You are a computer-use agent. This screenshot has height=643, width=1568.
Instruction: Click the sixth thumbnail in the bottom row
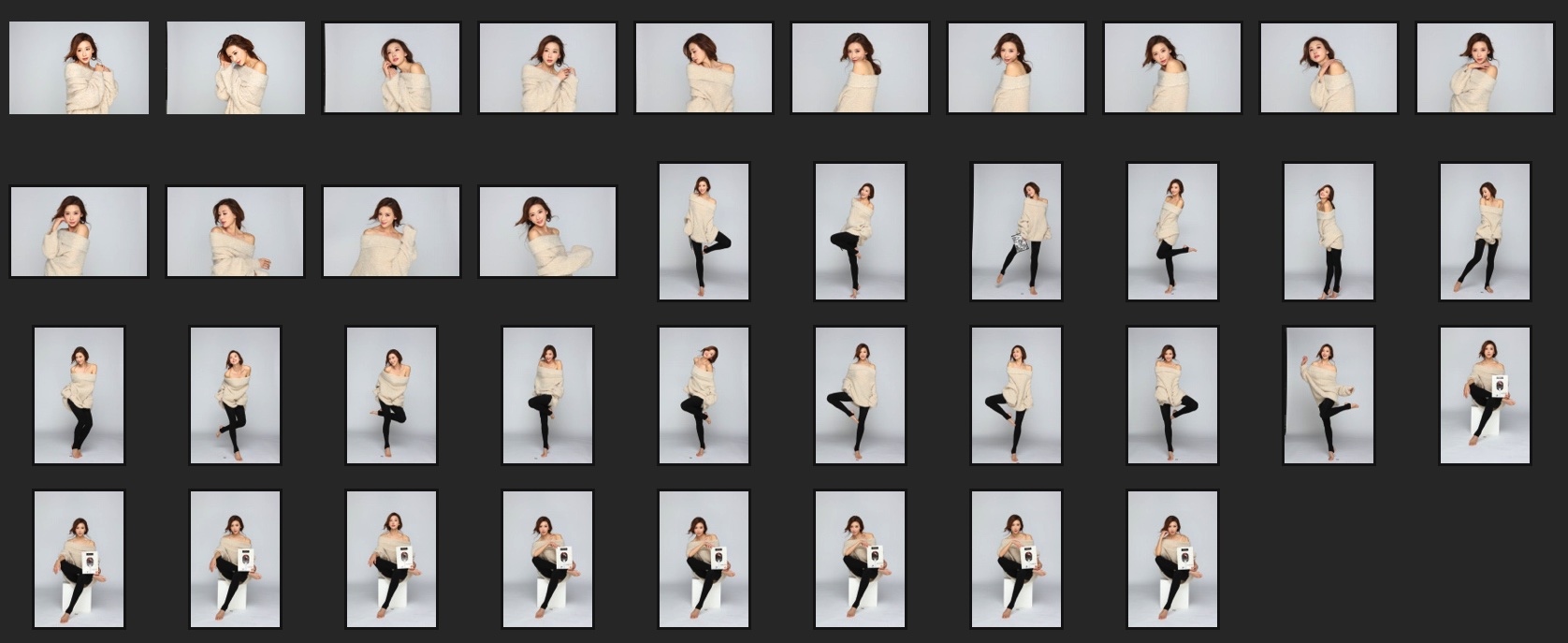(x=860, y=559)
